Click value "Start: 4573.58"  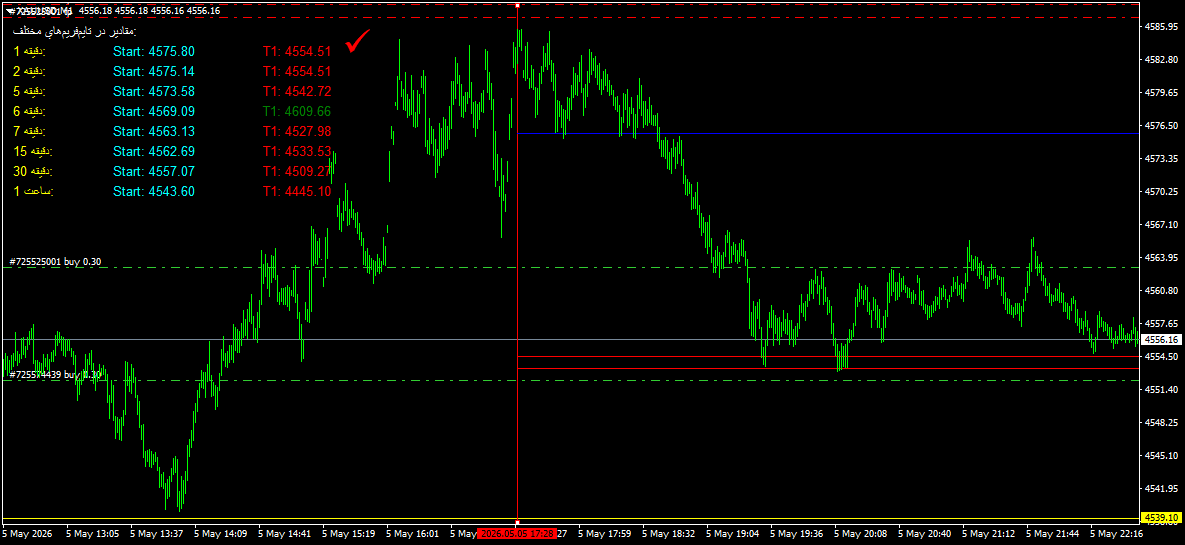click(154, 91)
